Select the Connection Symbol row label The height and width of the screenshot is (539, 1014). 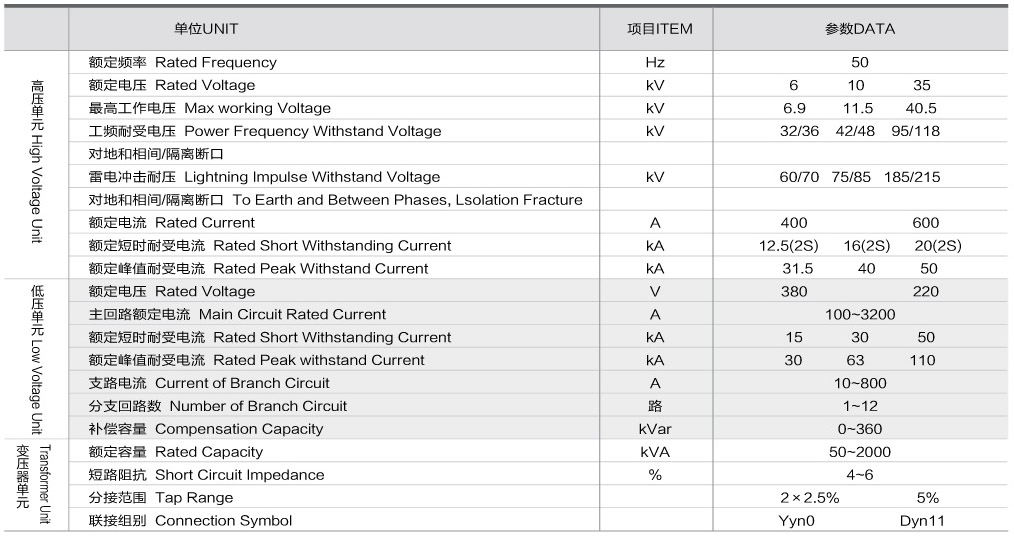190,521
